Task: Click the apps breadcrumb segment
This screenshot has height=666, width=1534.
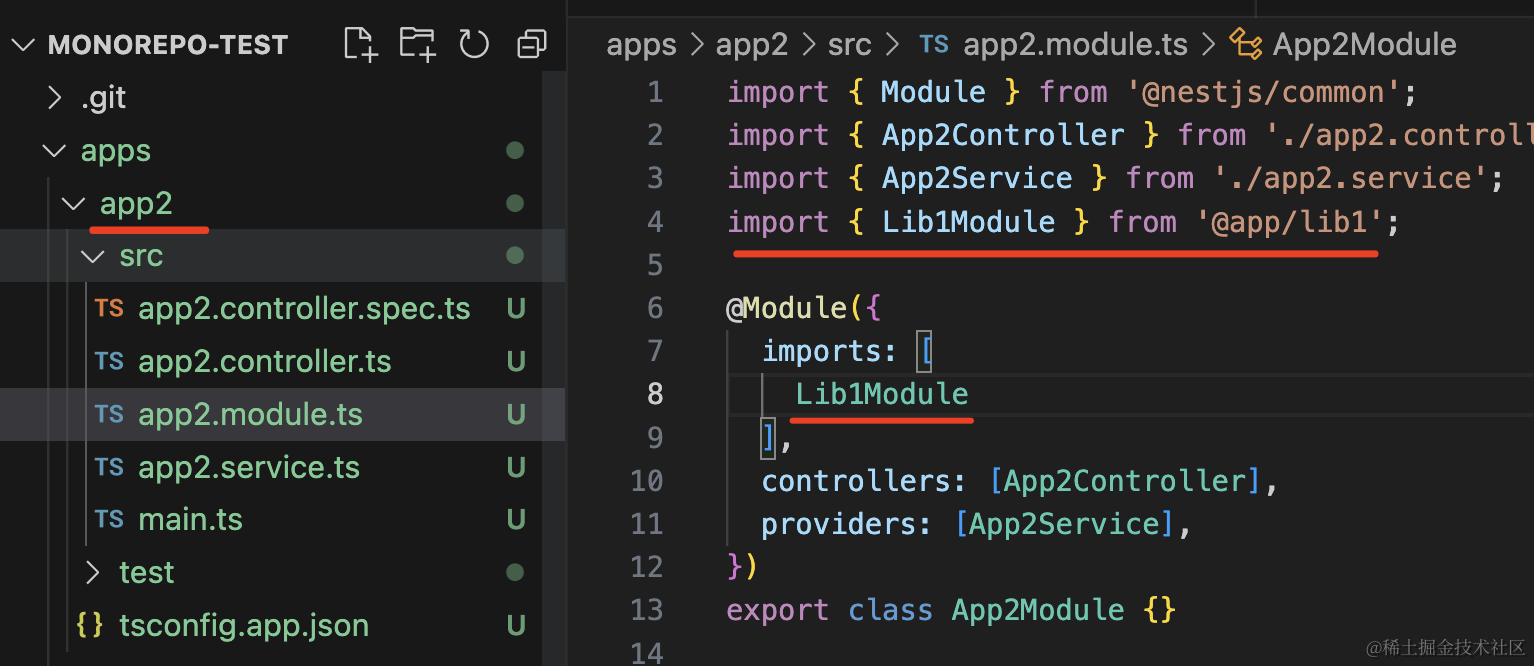Action: tap(641, 44)
